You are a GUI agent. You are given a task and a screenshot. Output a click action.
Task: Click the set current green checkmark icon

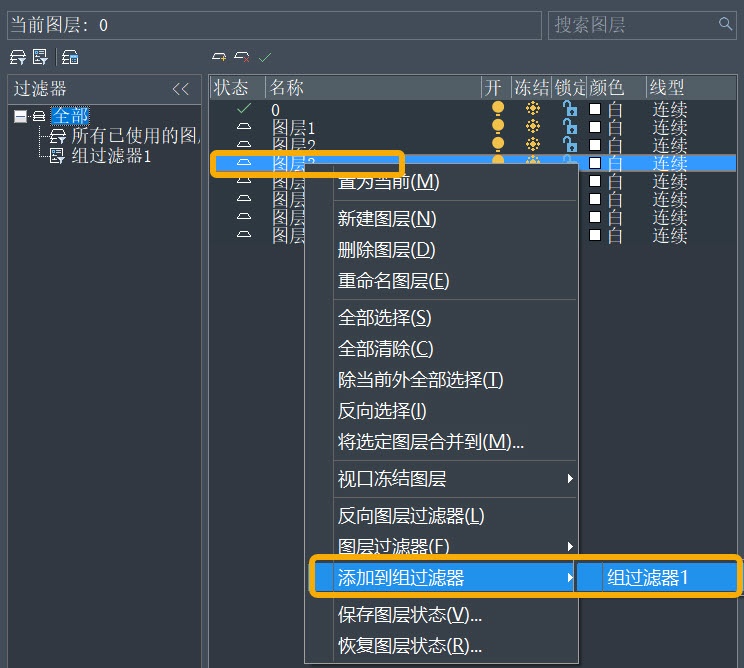coord(265,57)
